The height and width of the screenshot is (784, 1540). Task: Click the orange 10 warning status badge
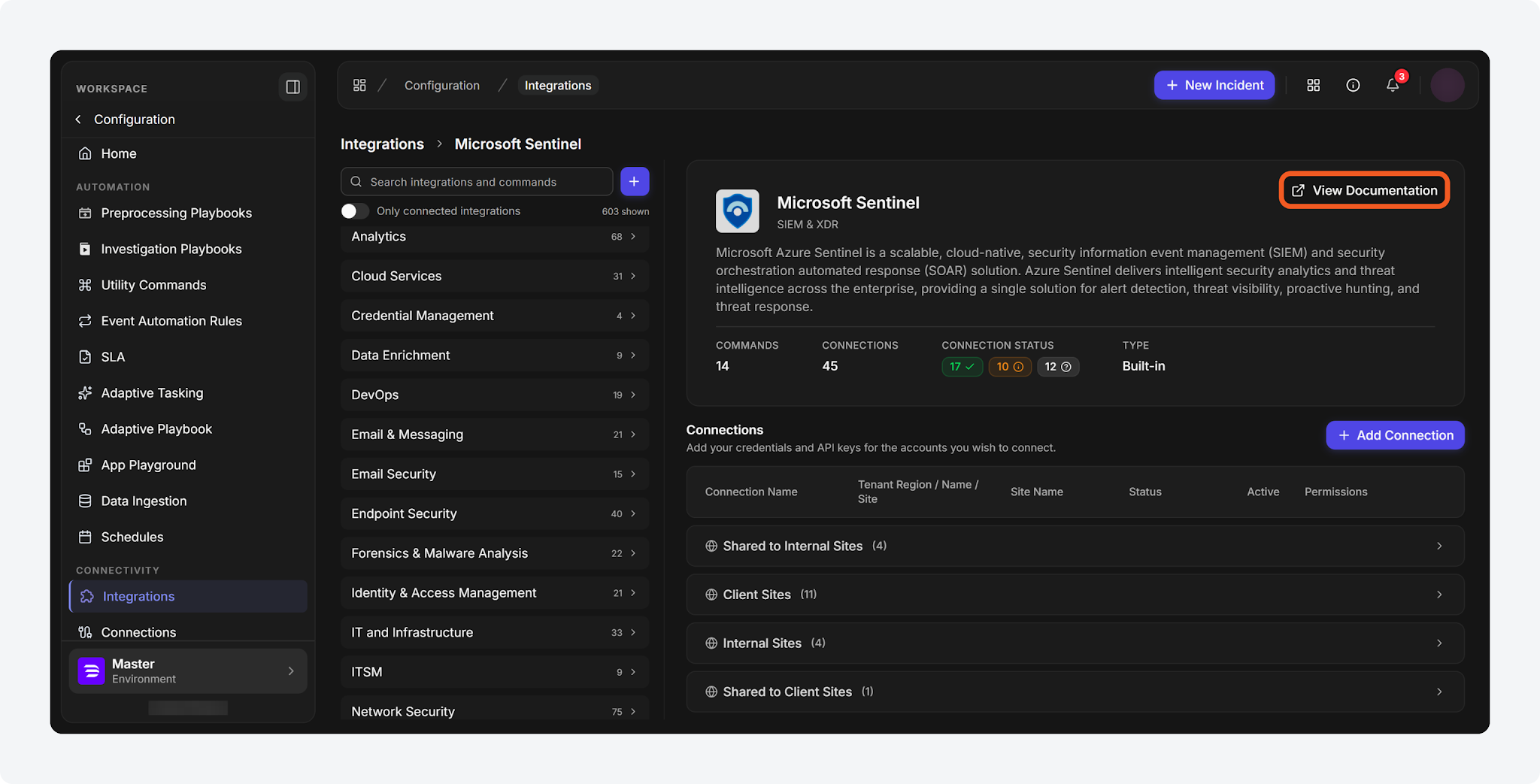pyautogui.click(x=1010, y=367)
